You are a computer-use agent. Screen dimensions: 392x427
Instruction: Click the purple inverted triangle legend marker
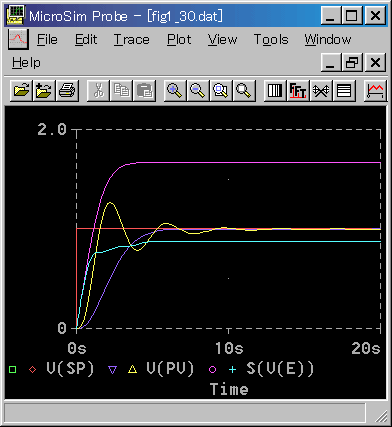click(113, 369)
